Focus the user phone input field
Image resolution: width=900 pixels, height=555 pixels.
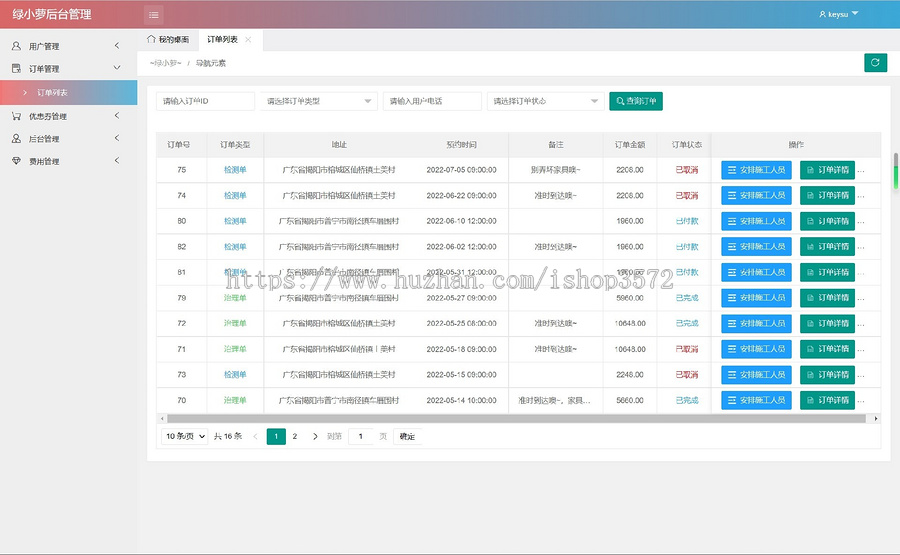coord(432,101)
